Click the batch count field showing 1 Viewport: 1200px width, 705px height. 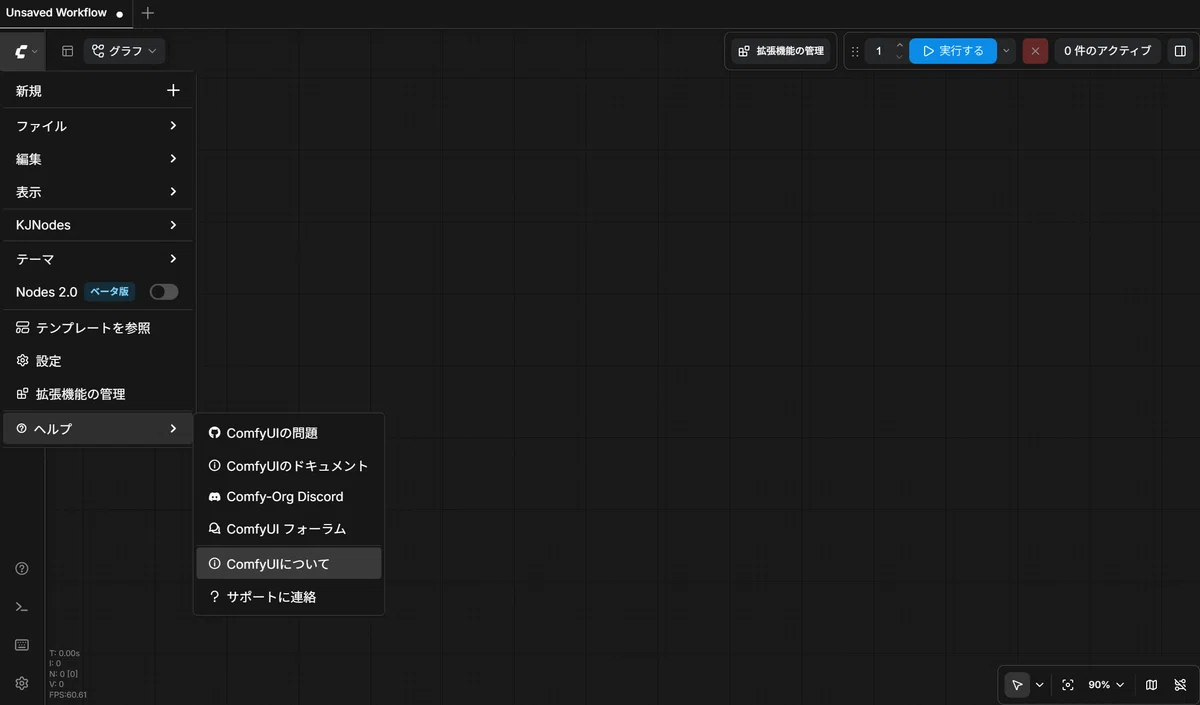click(x=879, y=51)
